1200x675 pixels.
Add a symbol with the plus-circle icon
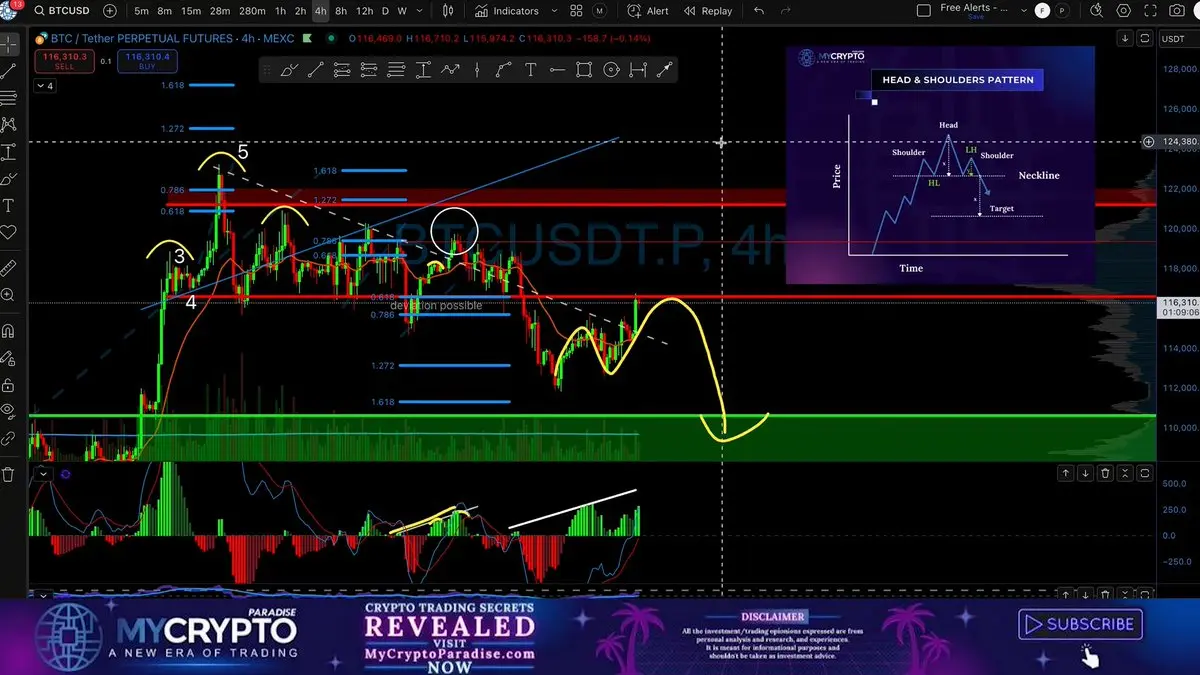(109, 11)
